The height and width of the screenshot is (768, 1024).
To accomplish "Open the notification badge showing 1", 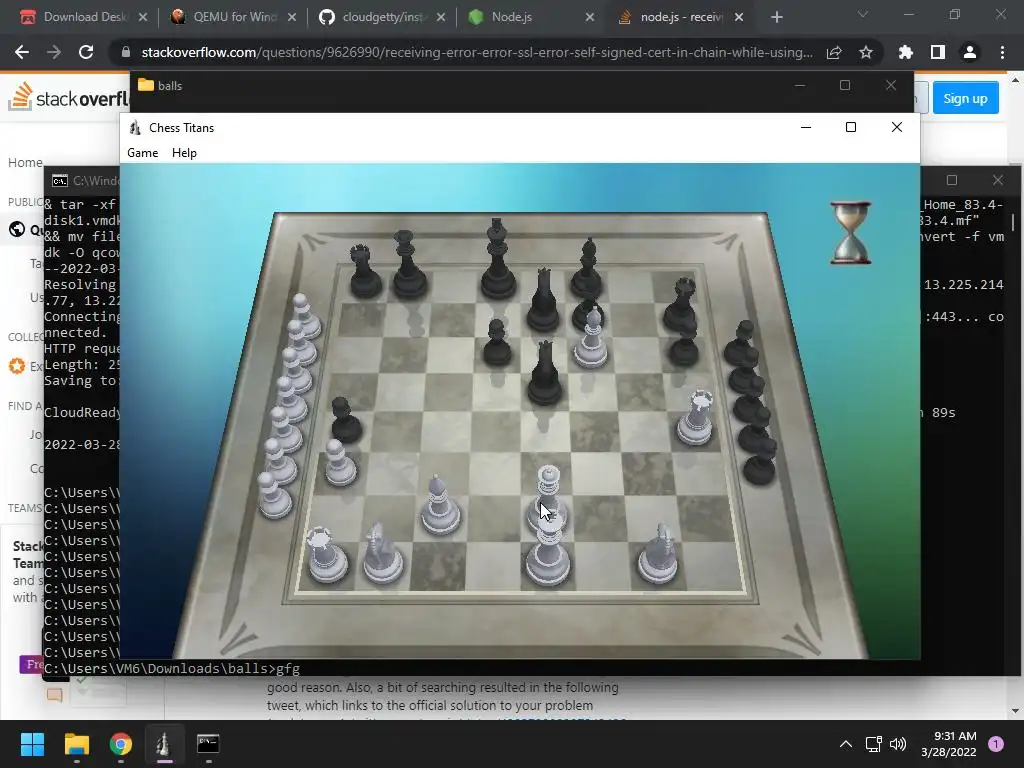I will pos(996,744).
